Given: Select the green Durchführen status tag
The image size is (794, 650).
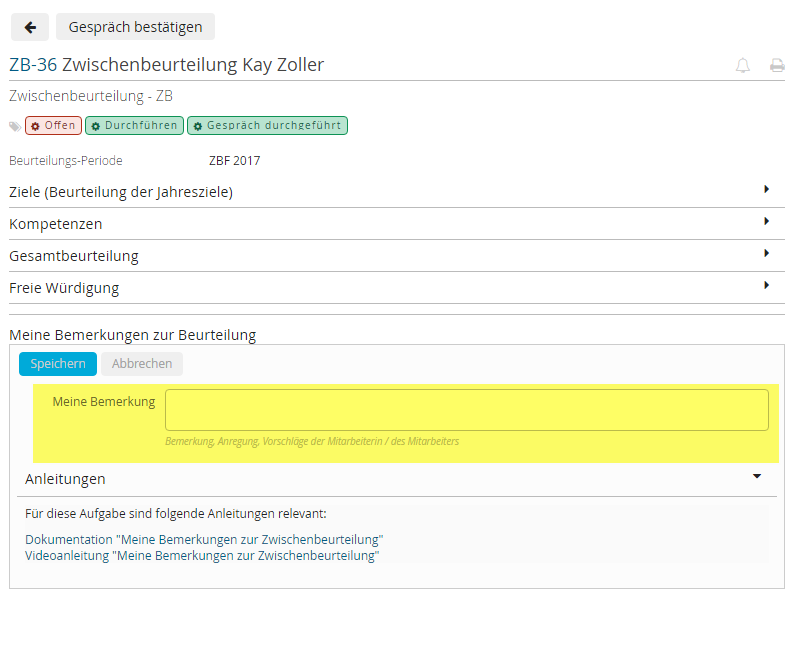Looking at the screenshot, I should (x=134, y=126).
